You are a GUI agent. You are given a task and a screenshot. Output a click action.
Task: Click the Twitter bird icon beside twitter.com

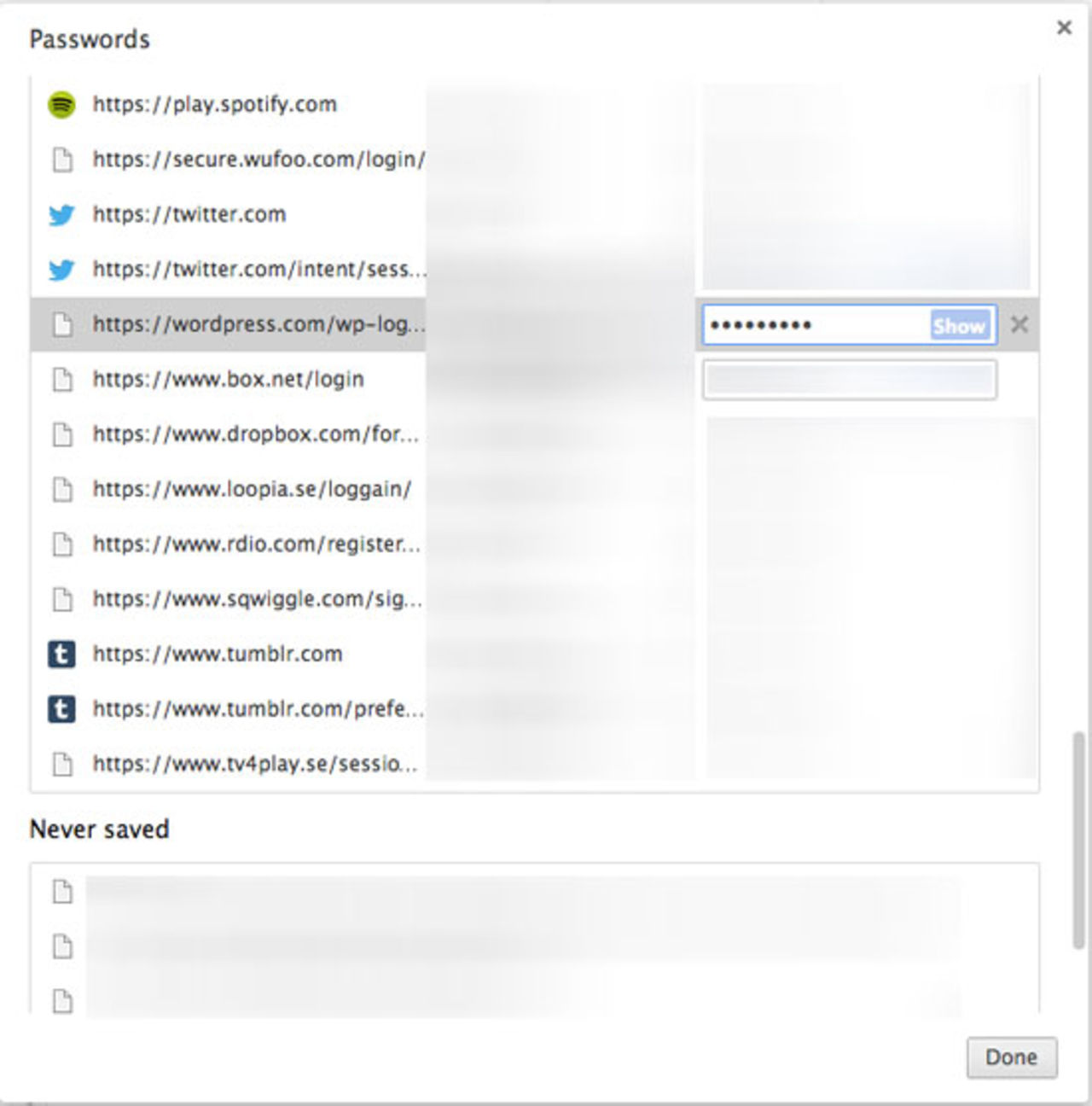(61, 216)
